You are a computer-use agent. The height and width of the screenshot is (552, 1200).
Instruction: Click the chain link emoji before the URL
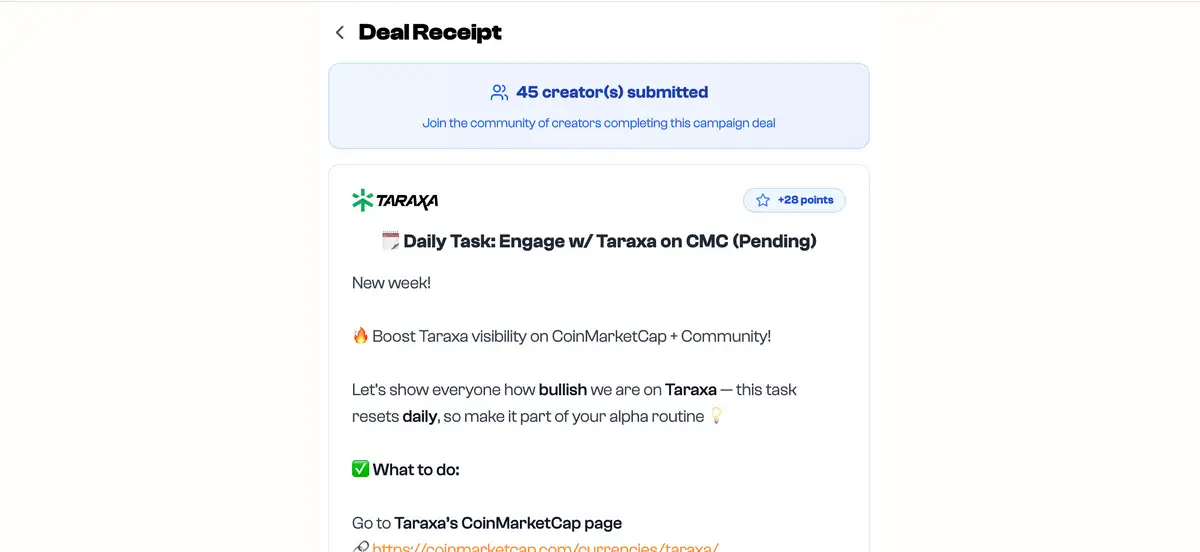click(360, 547)
